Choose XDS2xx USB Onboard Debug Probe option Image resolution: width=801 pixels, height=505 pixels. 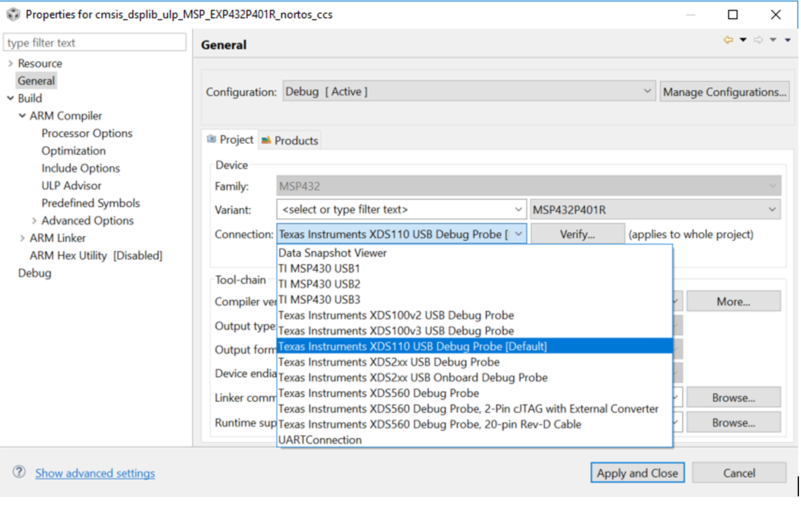(412, 378)
